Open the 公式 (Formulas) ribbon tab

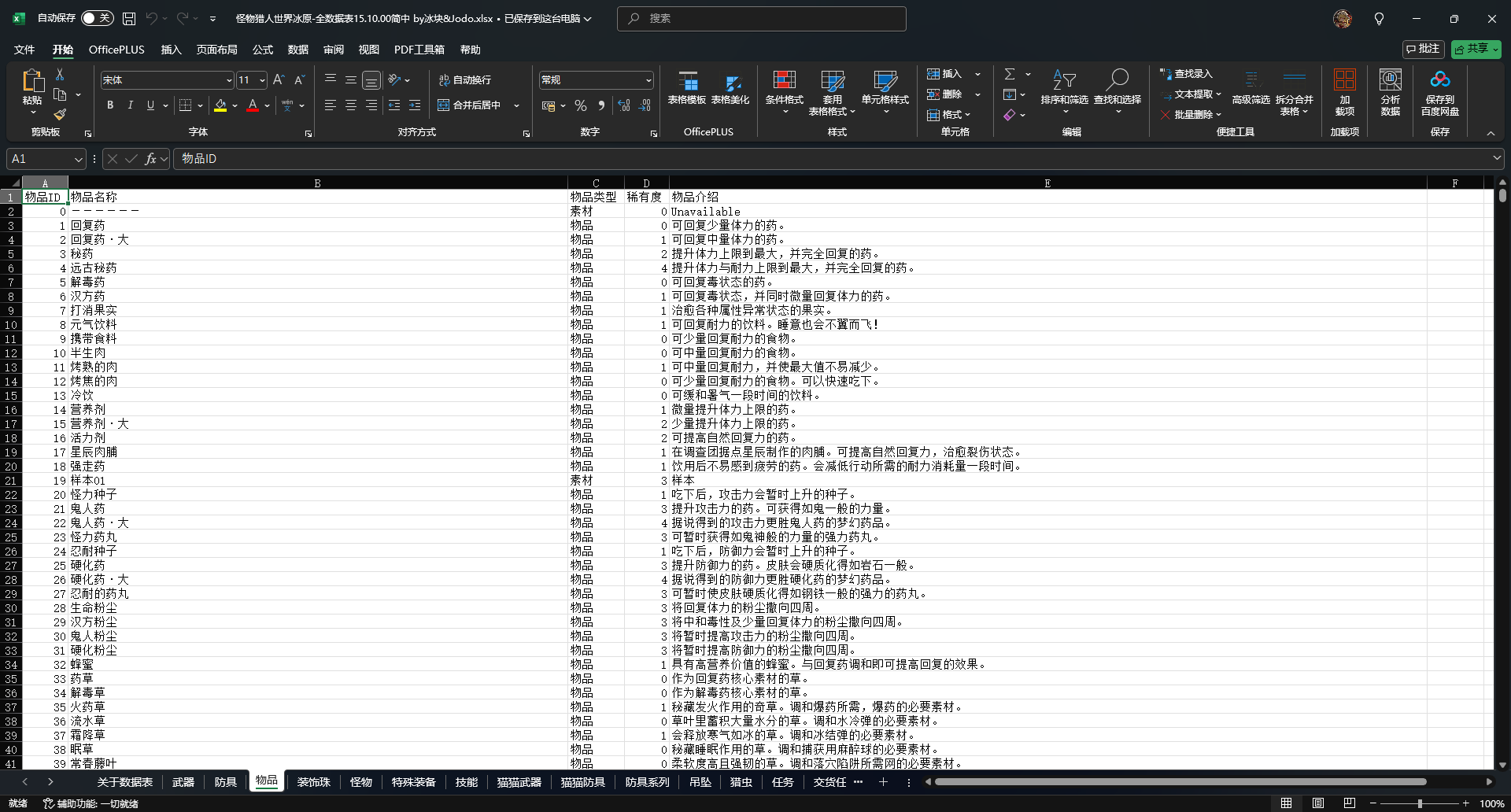262,50
